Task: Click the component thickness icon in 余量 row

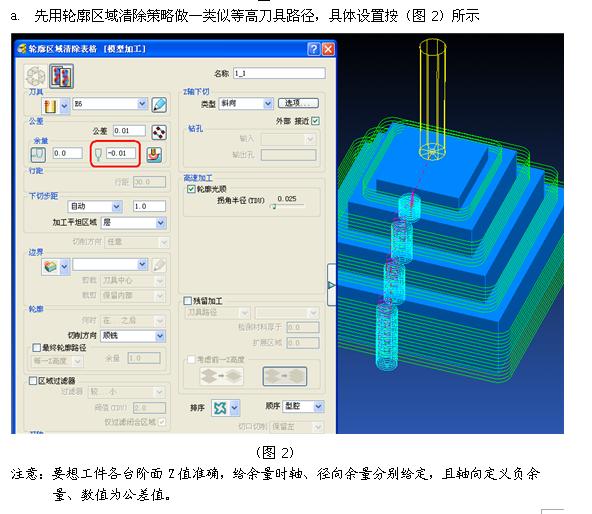Action: (154, 154)
